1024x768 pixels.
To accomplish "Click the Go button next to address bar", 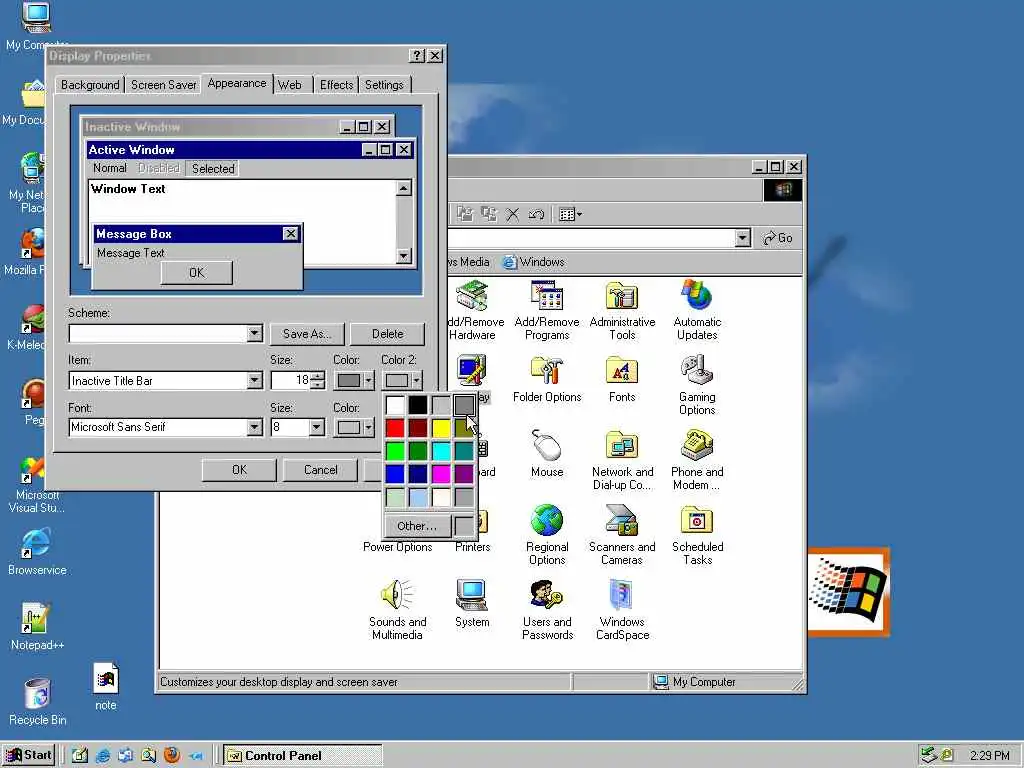I will (x=778, y=238).
